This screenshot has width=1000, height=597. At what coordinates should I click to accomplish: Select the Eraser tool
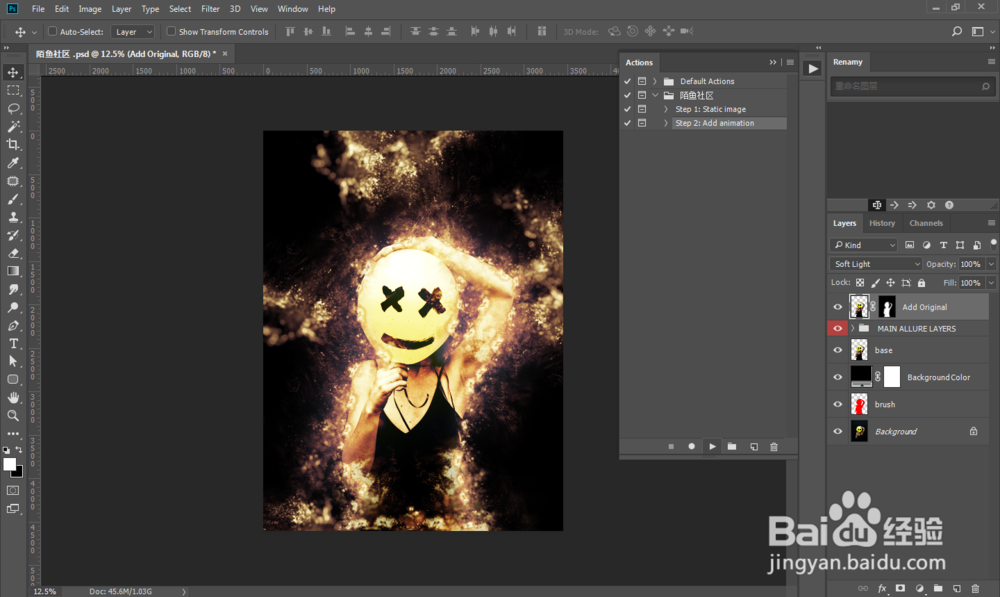13,253
